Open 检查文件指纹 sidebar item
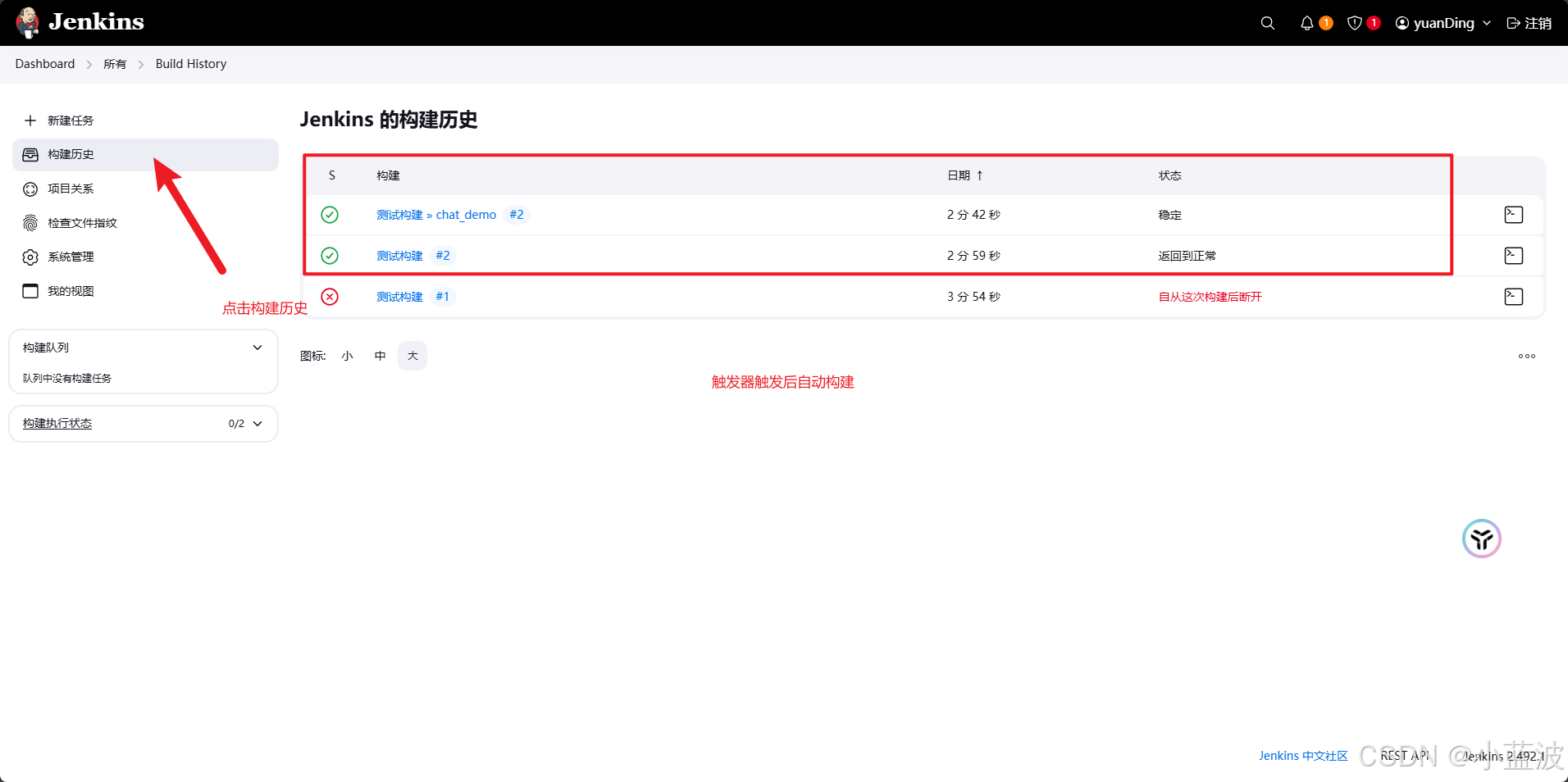1568x782 pixels. point(145,223)
